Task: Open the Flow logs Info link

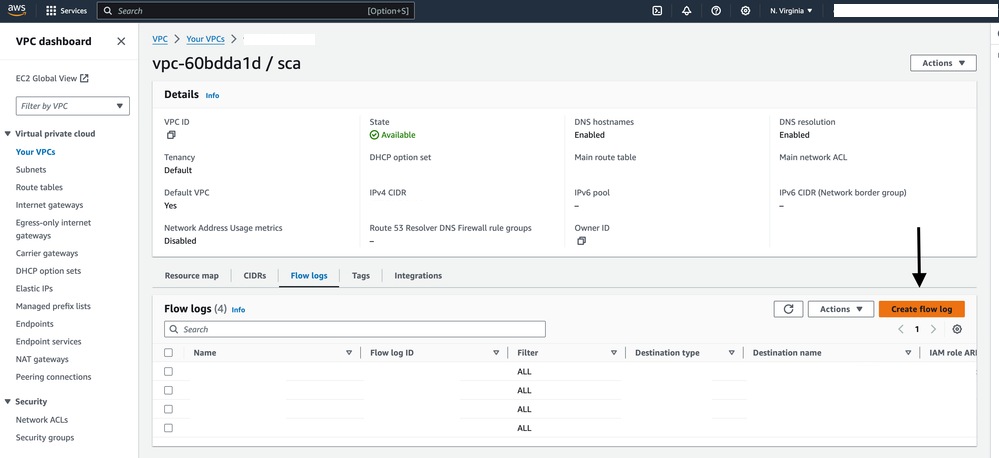Action: point(238,310)
